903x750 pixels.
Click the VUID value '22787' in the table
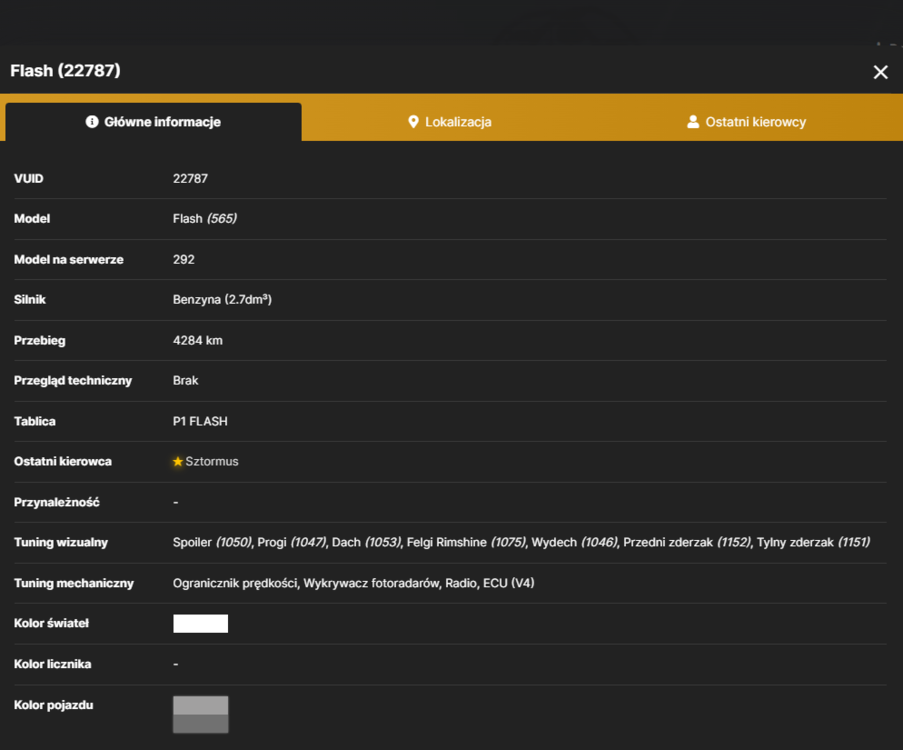[x=191, y=179]
